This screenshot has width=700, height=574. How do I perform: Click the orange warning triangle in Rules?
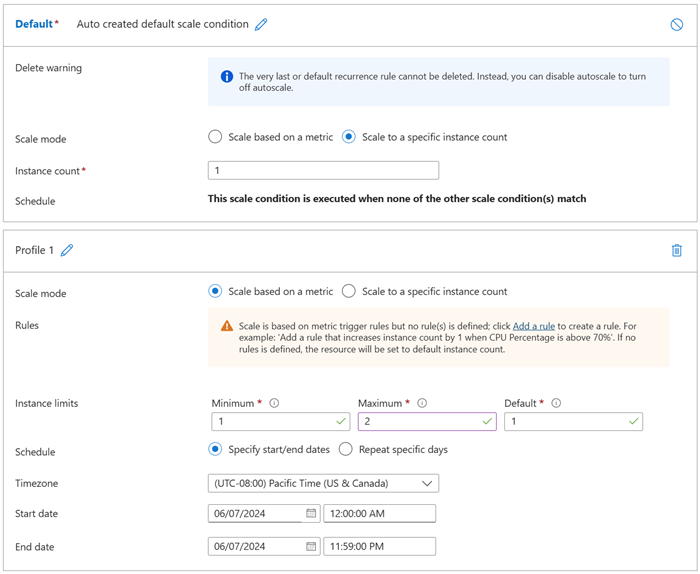(x=227, y=326)
